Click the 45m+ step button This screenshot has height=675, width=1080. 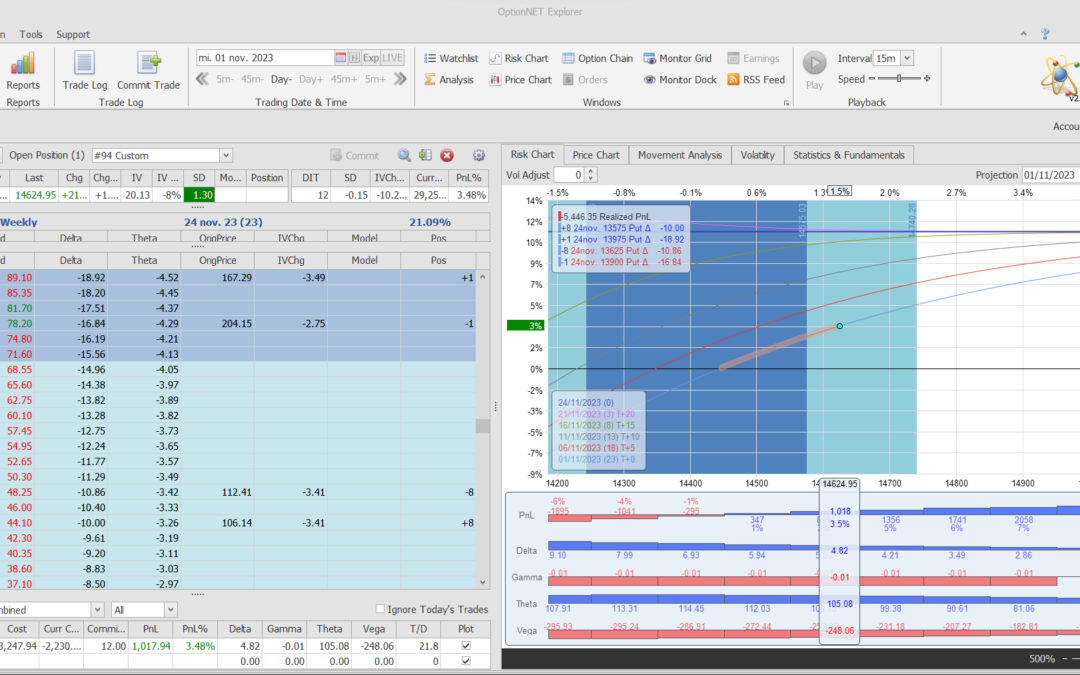coord(344,79)
